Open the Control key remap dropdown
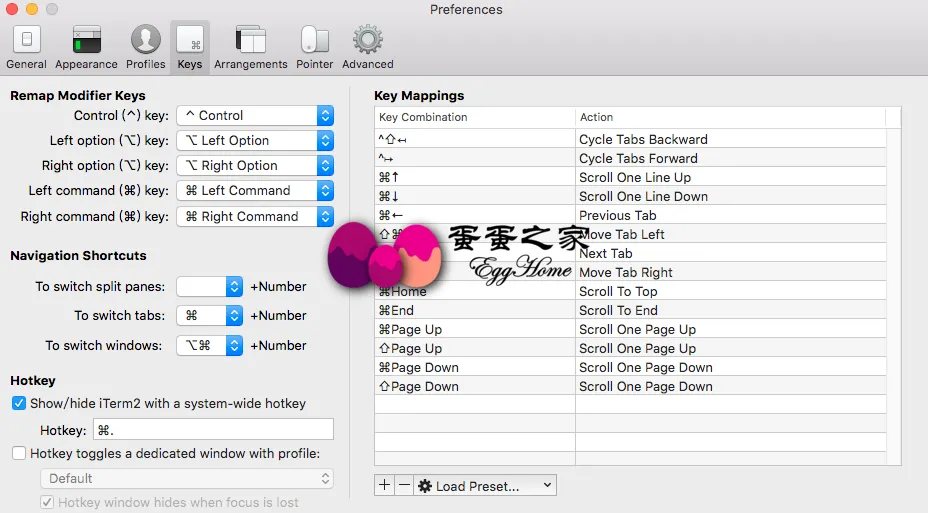This screenshot has height=513, width=928. [x=255, y=115]
